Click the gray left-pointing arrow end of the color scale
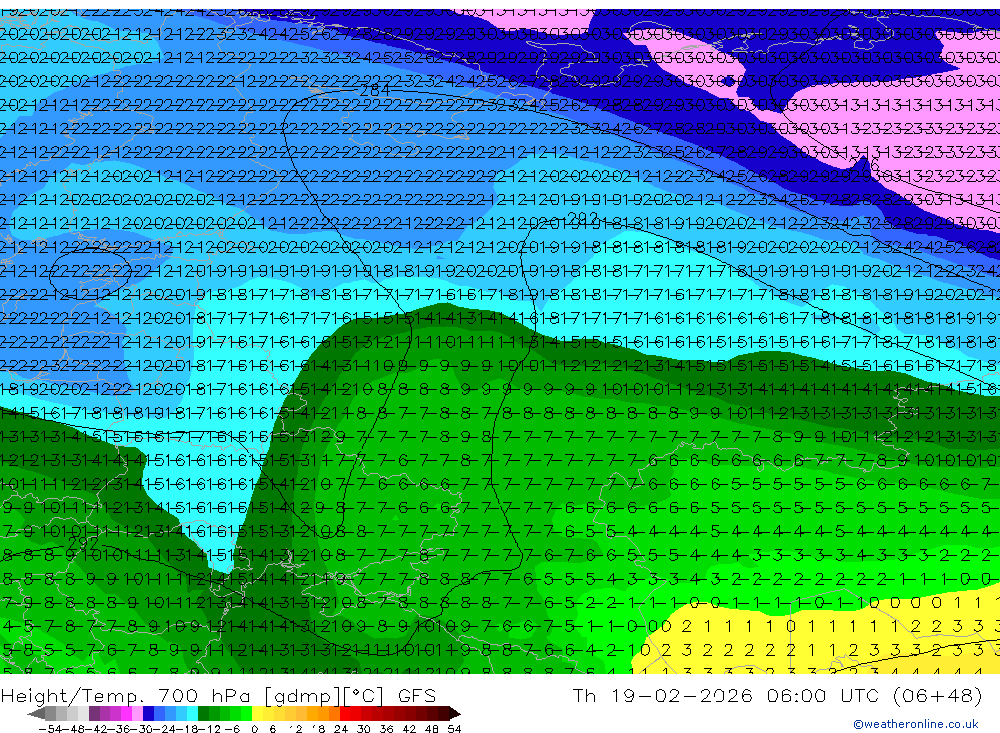Viewport: 1000px width, 733px height. click(x=36, y=714)
